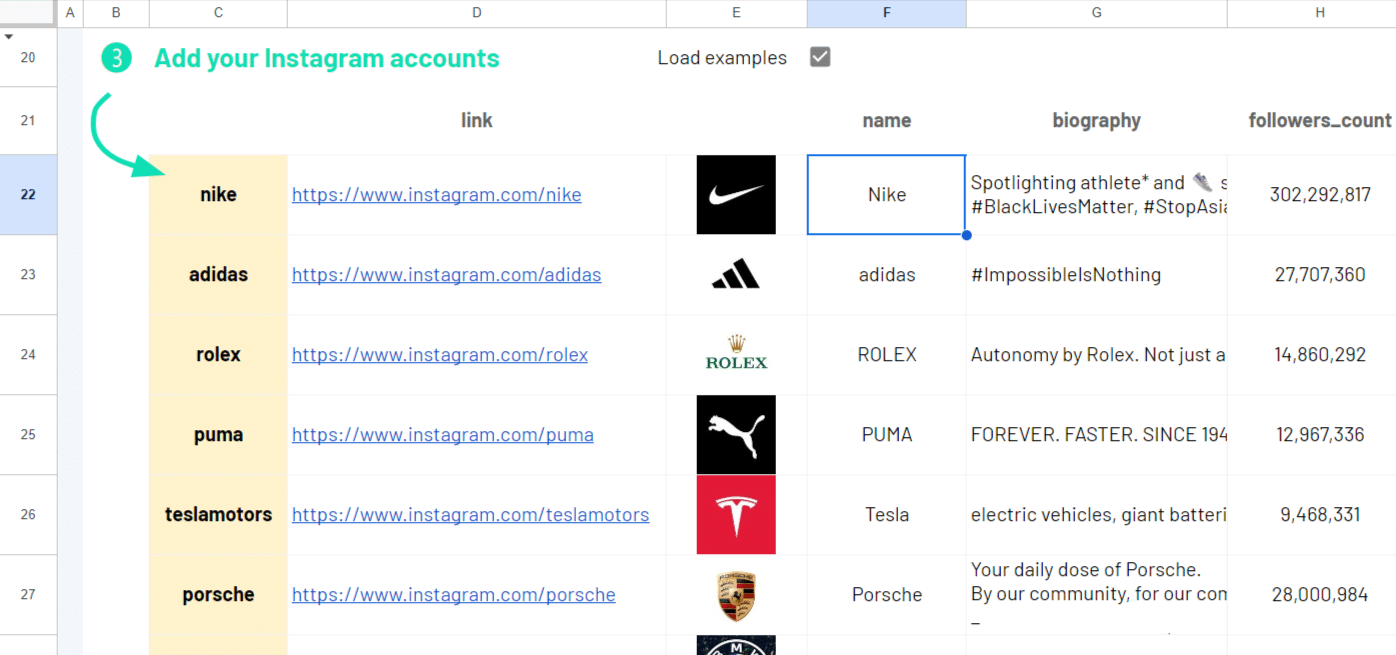Select column F header
The width and height of the screenshot is (1396, 655).
point(886,13)
